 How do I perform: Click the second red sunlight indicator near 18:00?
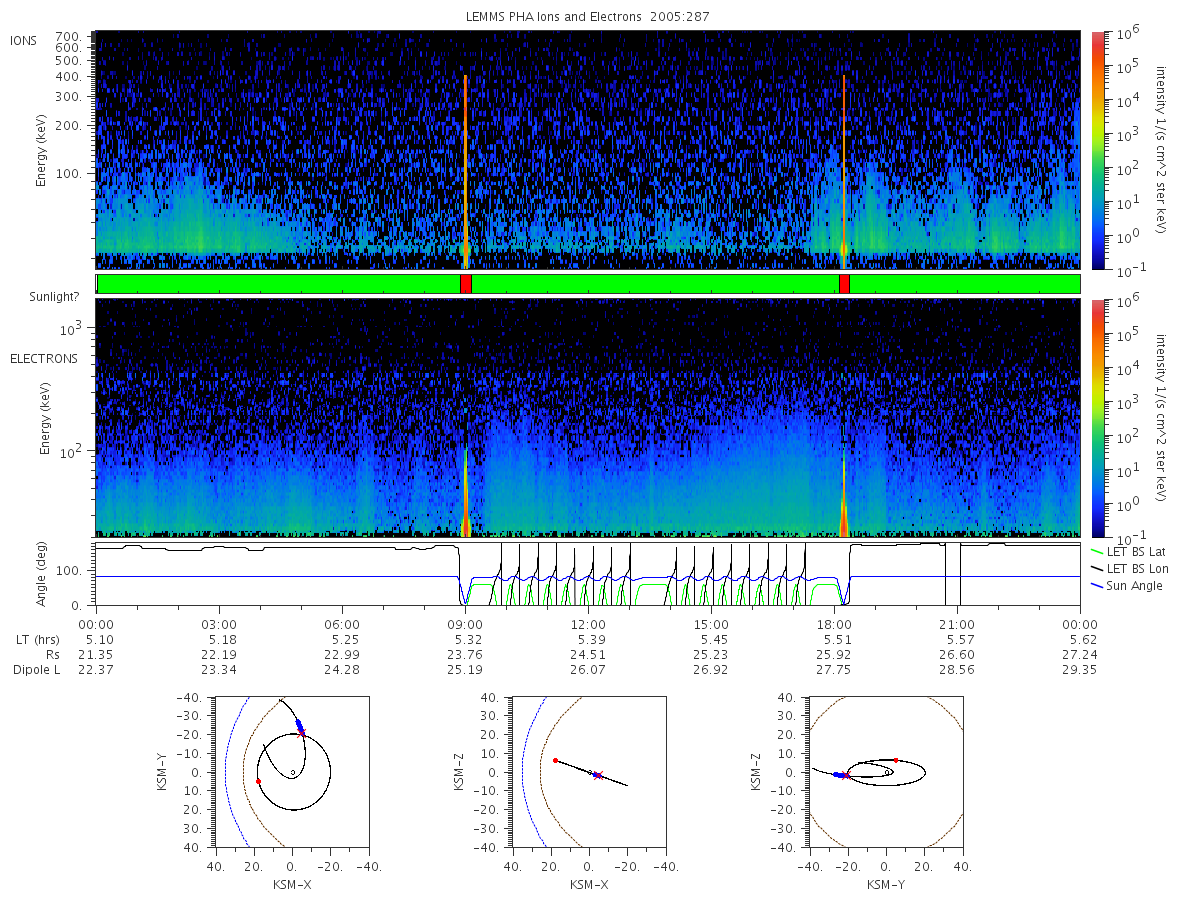(844, 284)
